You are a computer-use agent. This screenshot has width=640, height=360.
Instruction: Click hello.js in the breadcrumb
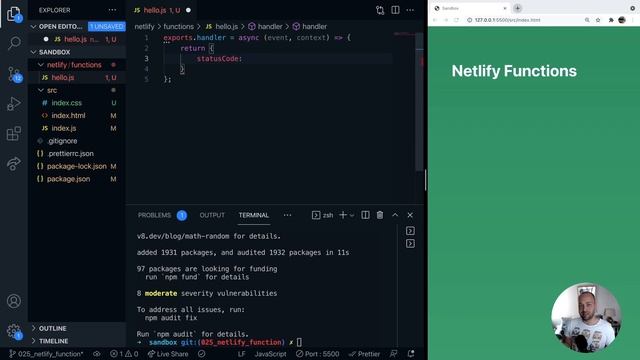click(x=222, y=27)
